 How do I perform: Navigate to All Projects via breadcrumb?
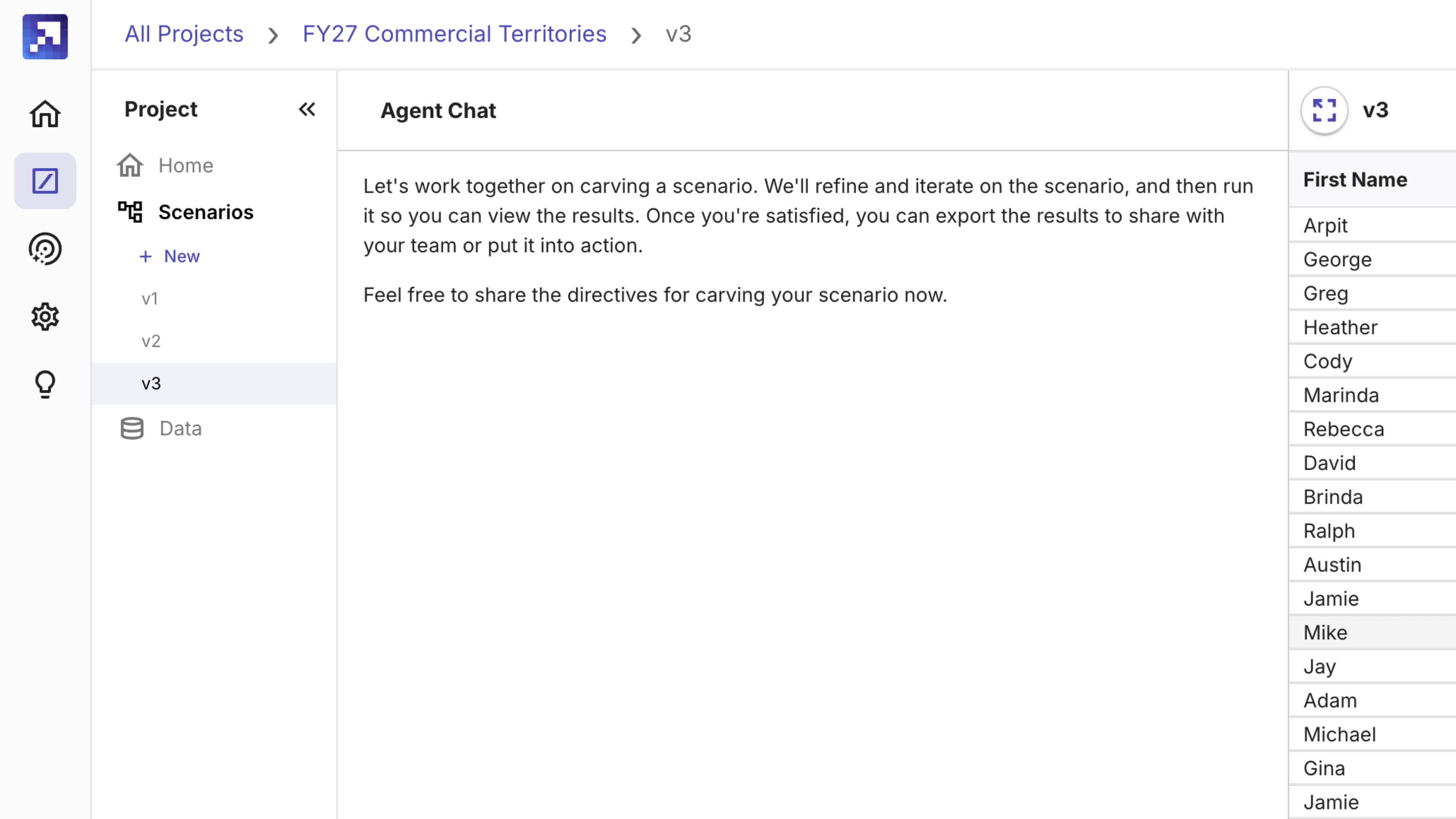tap(184, 34)
